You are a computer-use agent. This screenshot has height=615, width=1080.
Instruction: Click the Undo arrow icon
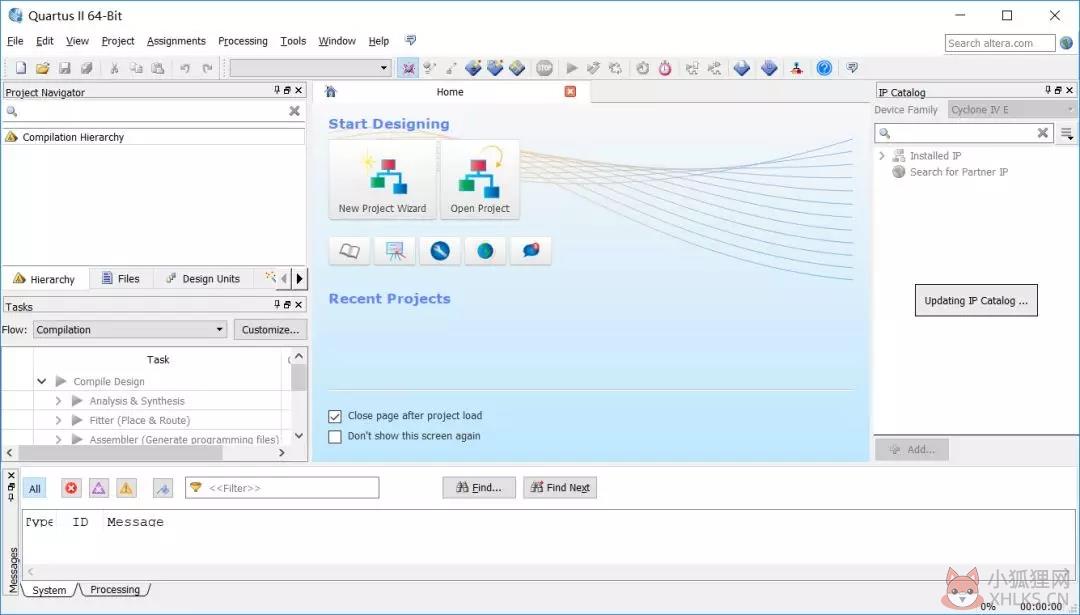tap(185, 68)
